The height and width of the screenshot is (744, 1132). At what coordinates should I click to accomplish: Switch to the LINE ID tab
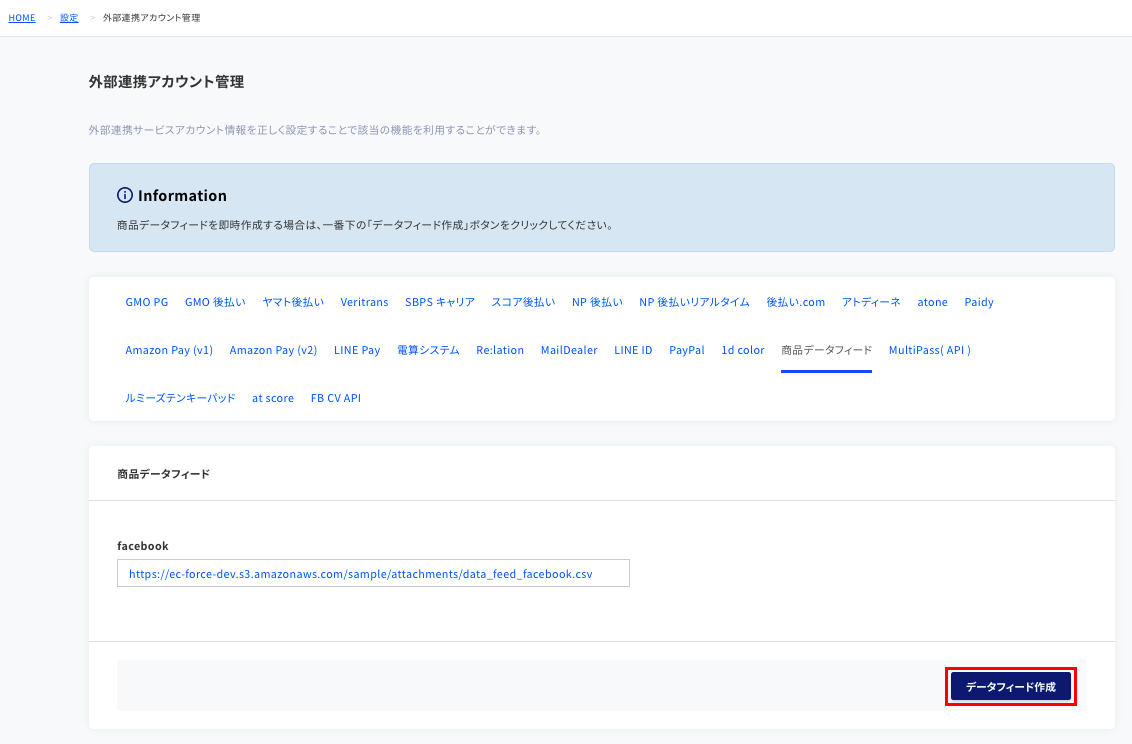click(633, 350)
